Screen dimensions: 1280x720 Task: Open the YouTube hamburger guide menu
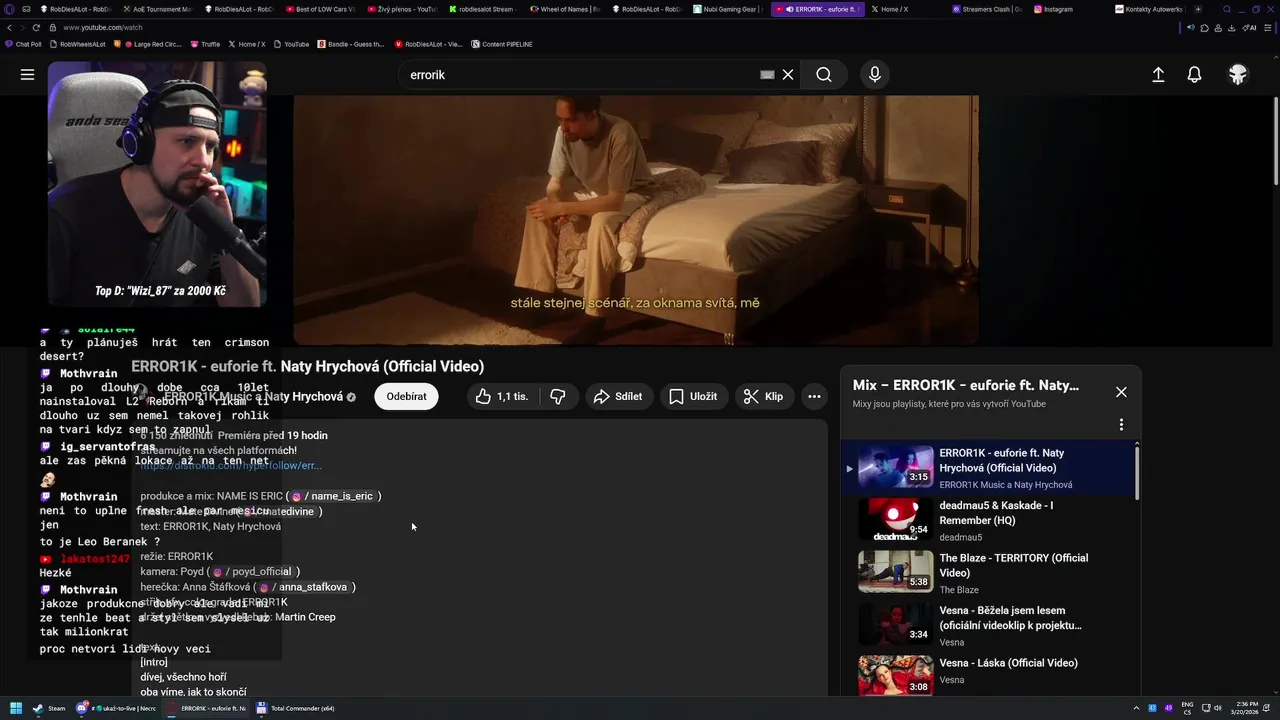(27, 75)
